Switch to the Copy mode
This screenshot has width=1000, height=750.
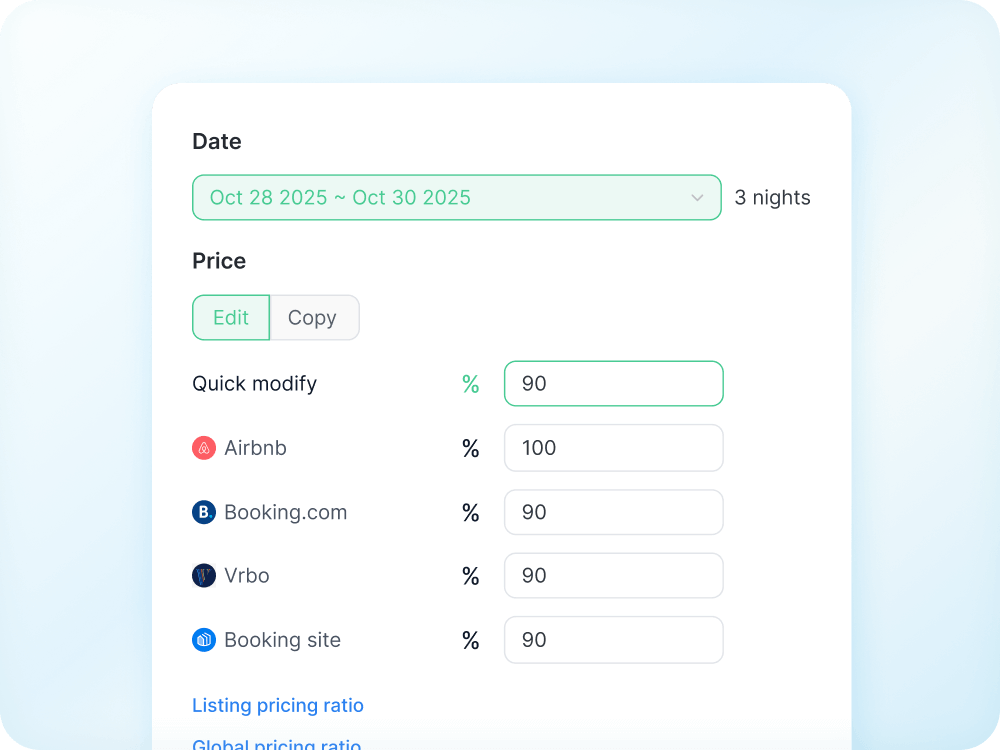(x=313, y=317)
